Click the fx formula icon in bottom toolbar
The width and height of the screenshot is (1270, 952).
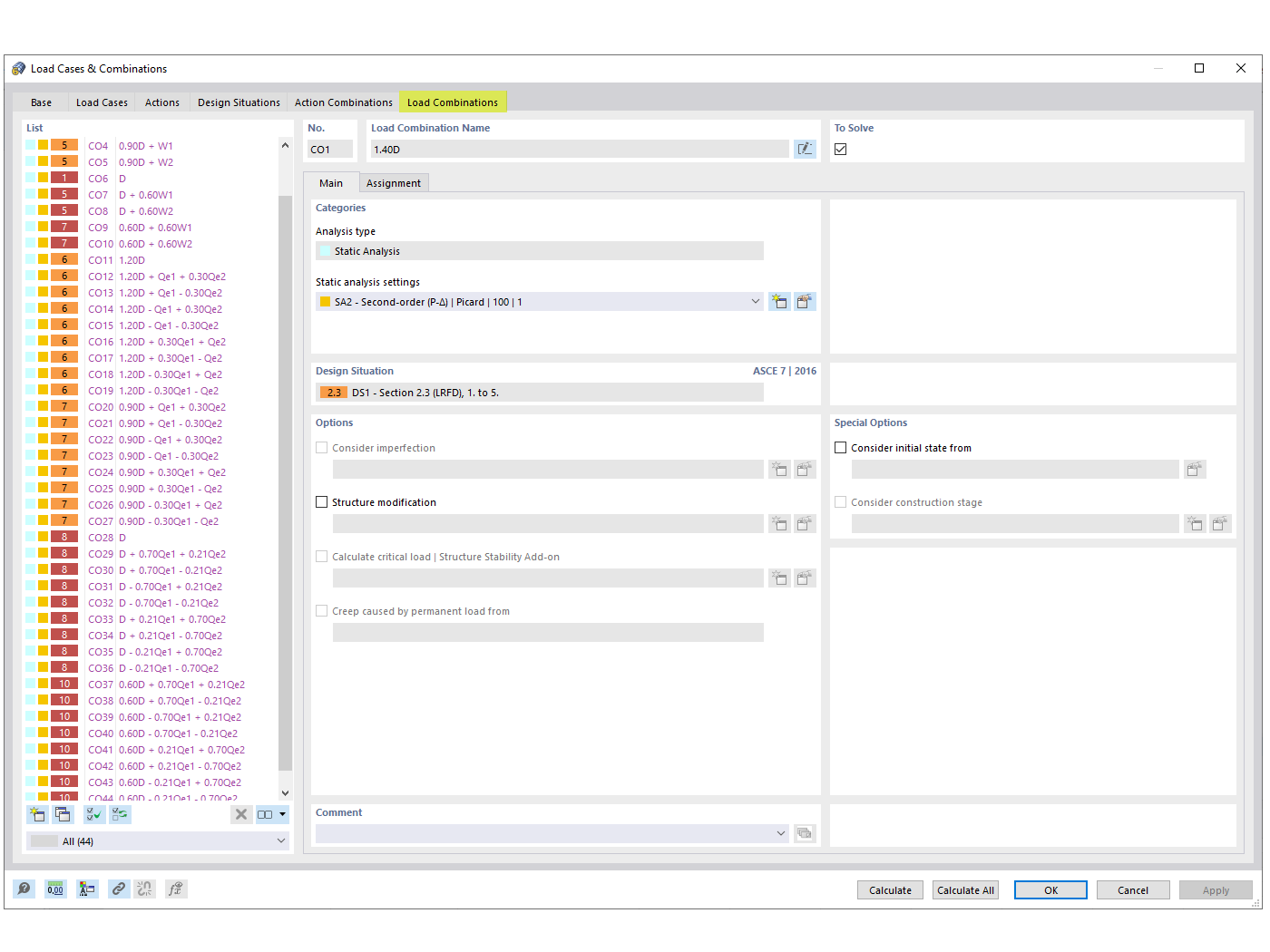point(175,889)
